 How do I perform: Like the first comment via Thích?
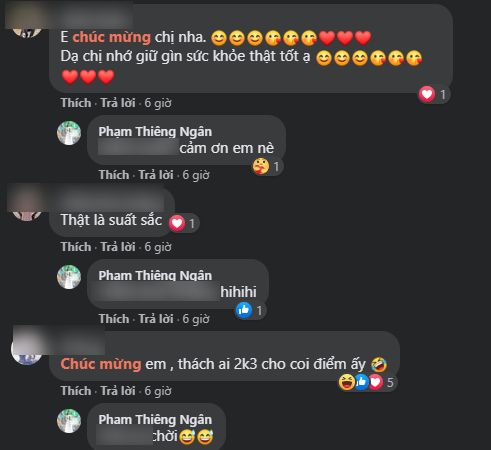tap(76, 103)
